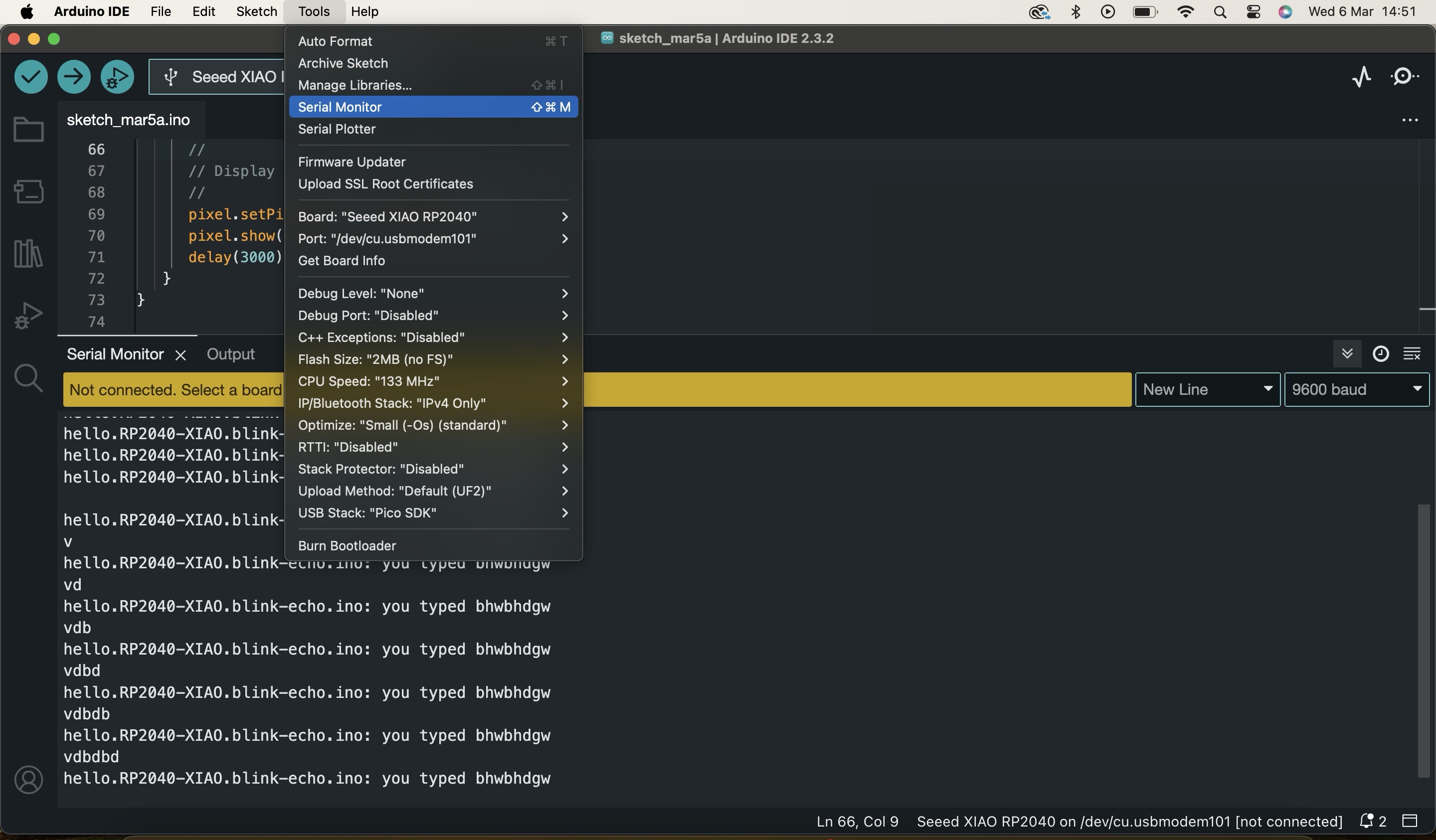Expand C++ Exceptions submenu

(x=433, y=337)
